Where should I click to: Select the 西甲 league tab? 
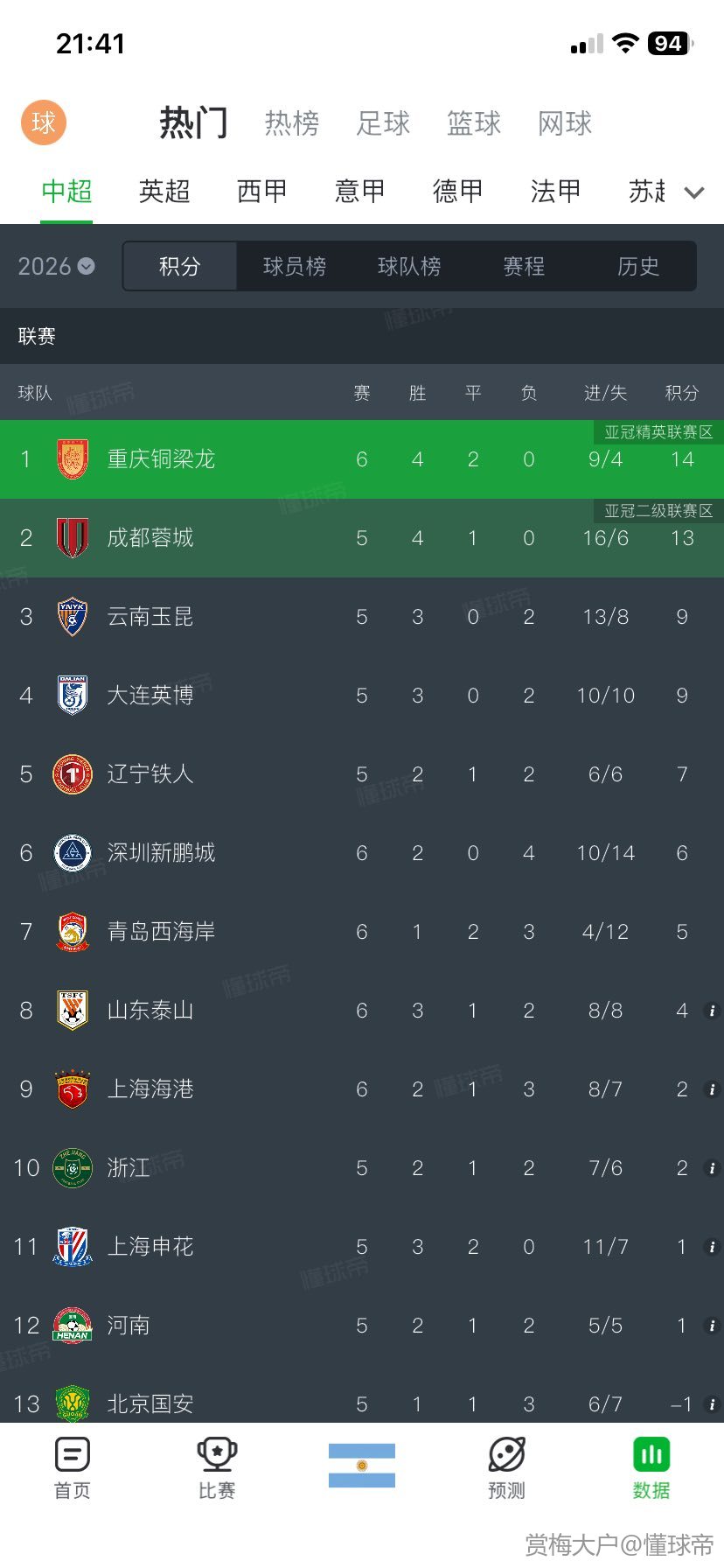click(x=262, y=191)
